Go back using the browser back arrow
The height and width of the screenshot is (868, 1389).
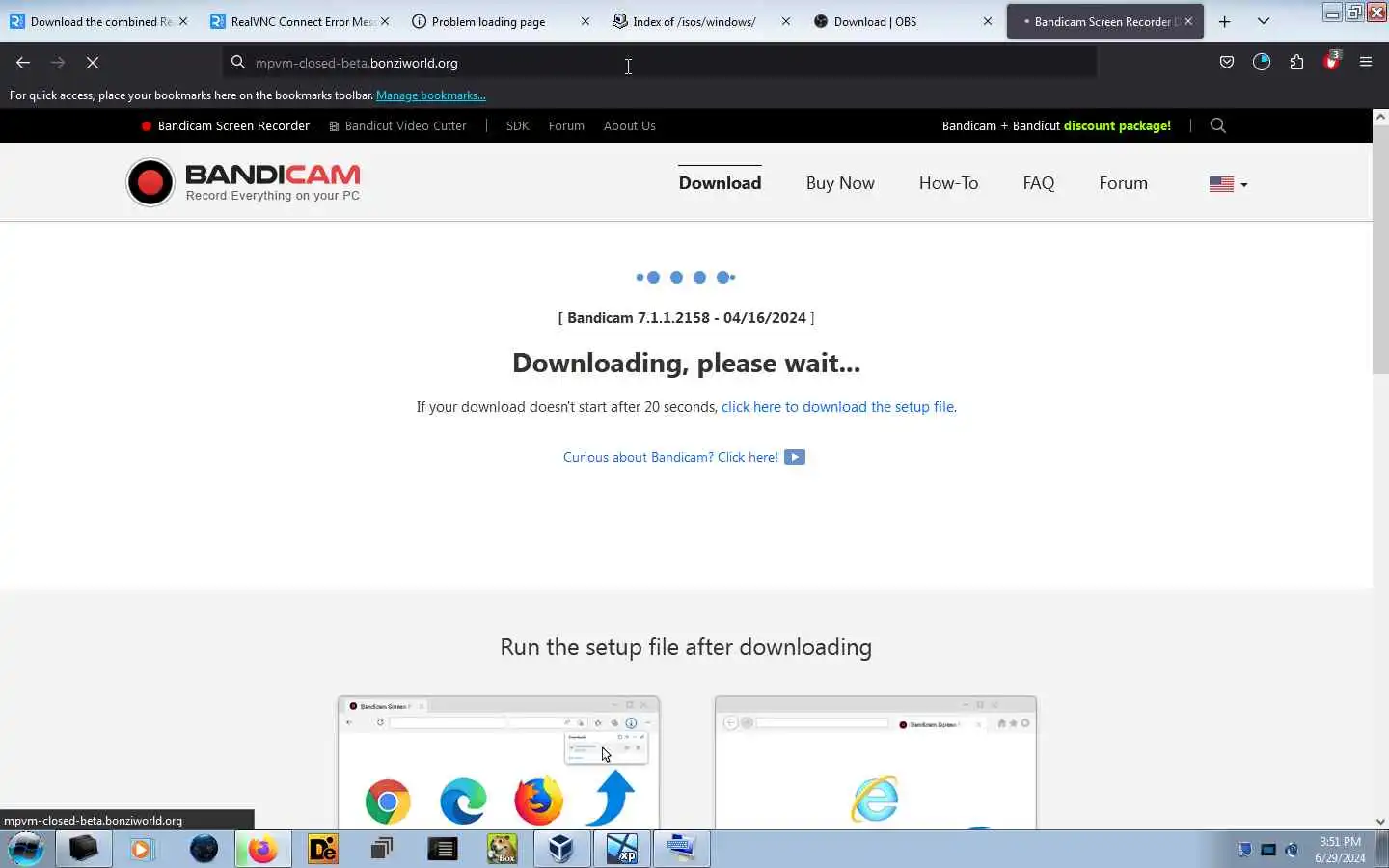23,63
